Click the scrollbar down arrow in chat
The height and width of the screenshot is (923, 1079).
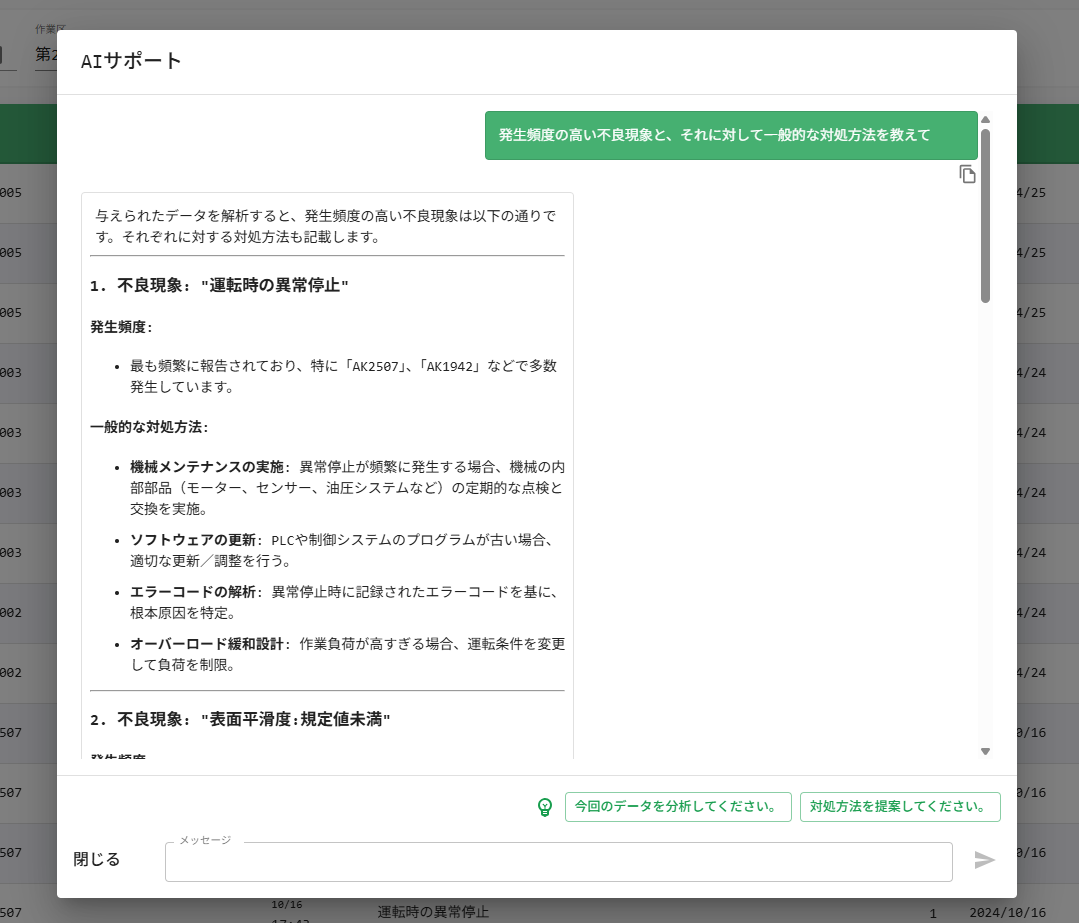point(985,751)
